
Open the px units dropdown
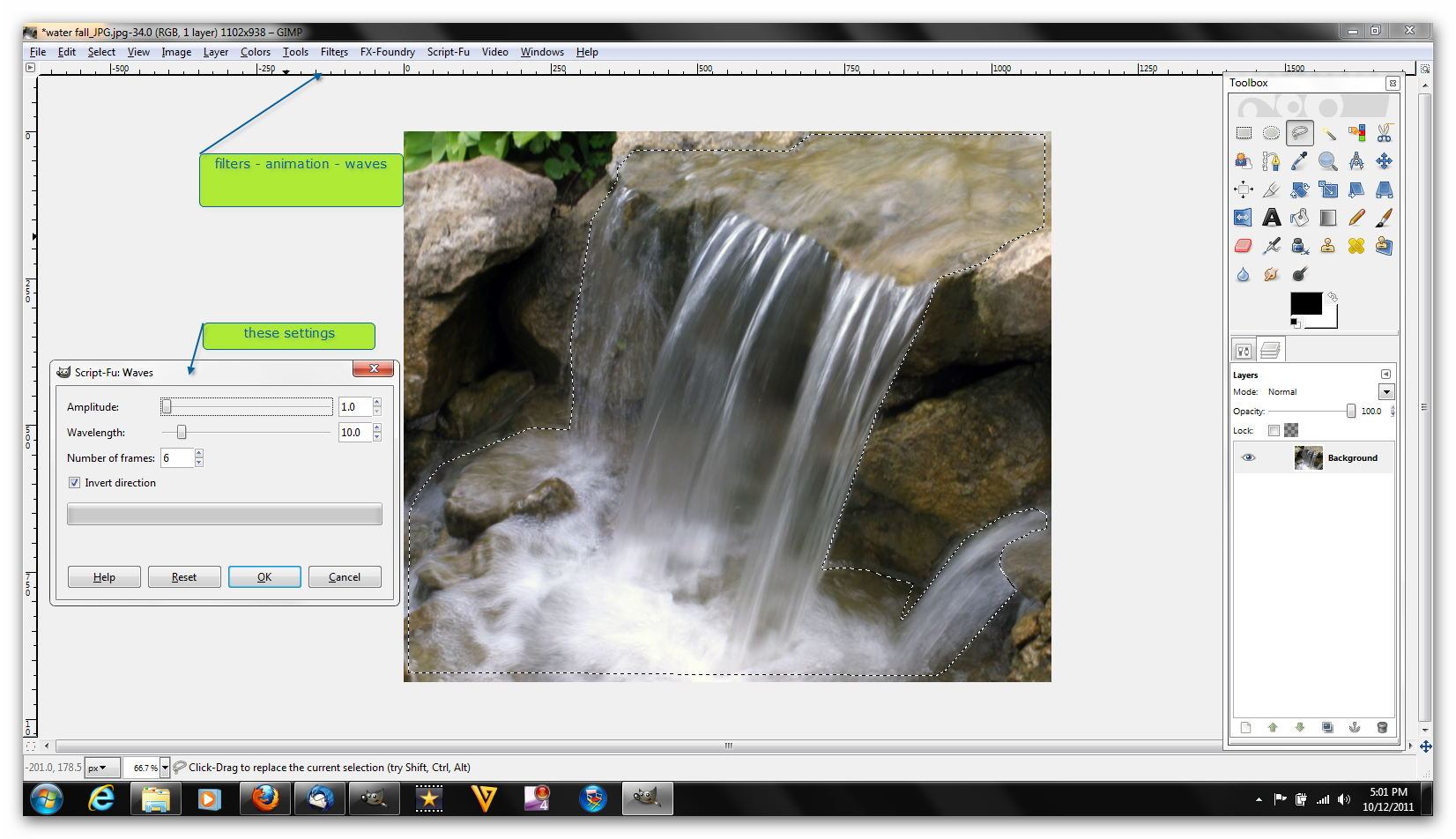[101, 768]
